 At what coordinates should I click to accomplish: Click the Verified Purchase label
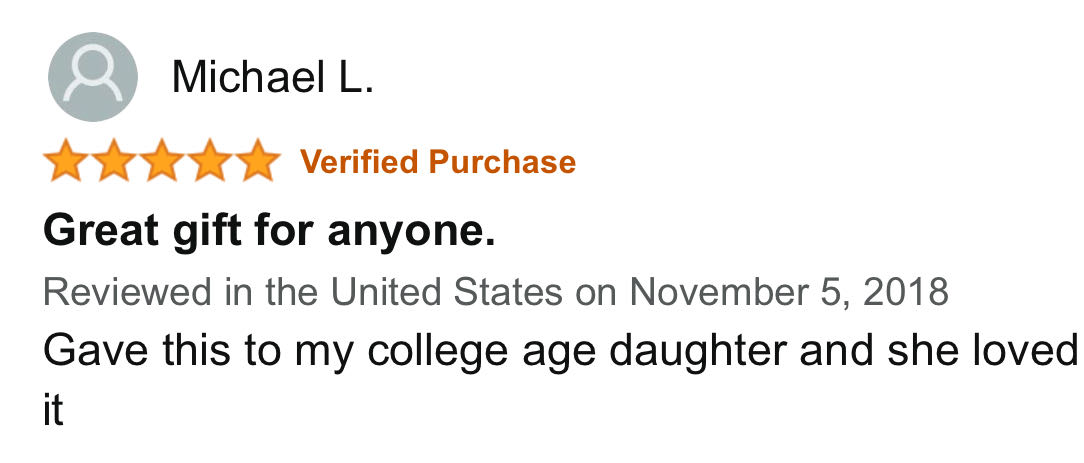[x=438, y=162]
